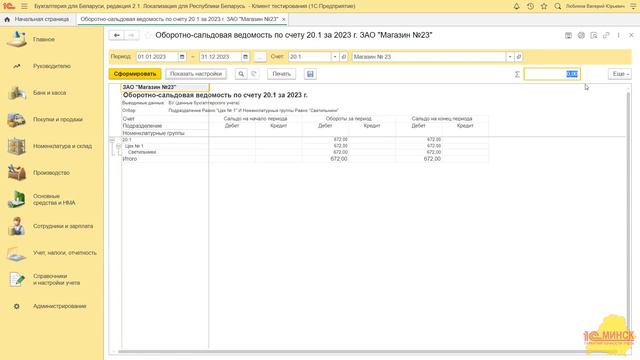
Task: Open history clock icon
Action: click(530, 6)
